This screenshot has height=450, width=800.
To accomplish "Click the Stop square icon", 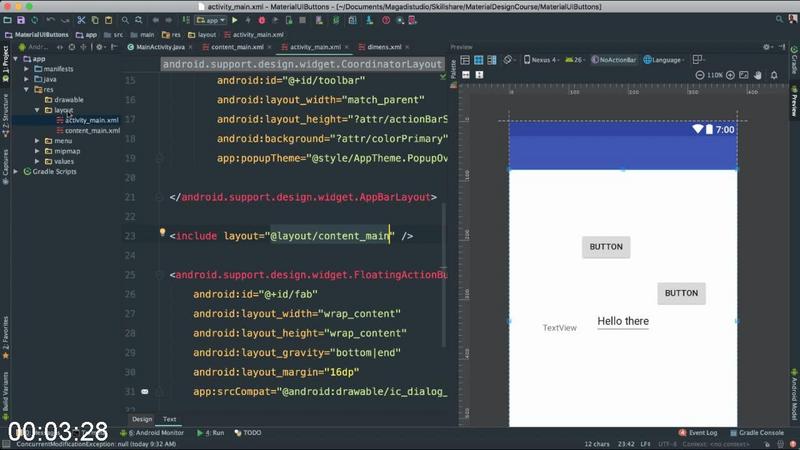I will coord(303,20).
